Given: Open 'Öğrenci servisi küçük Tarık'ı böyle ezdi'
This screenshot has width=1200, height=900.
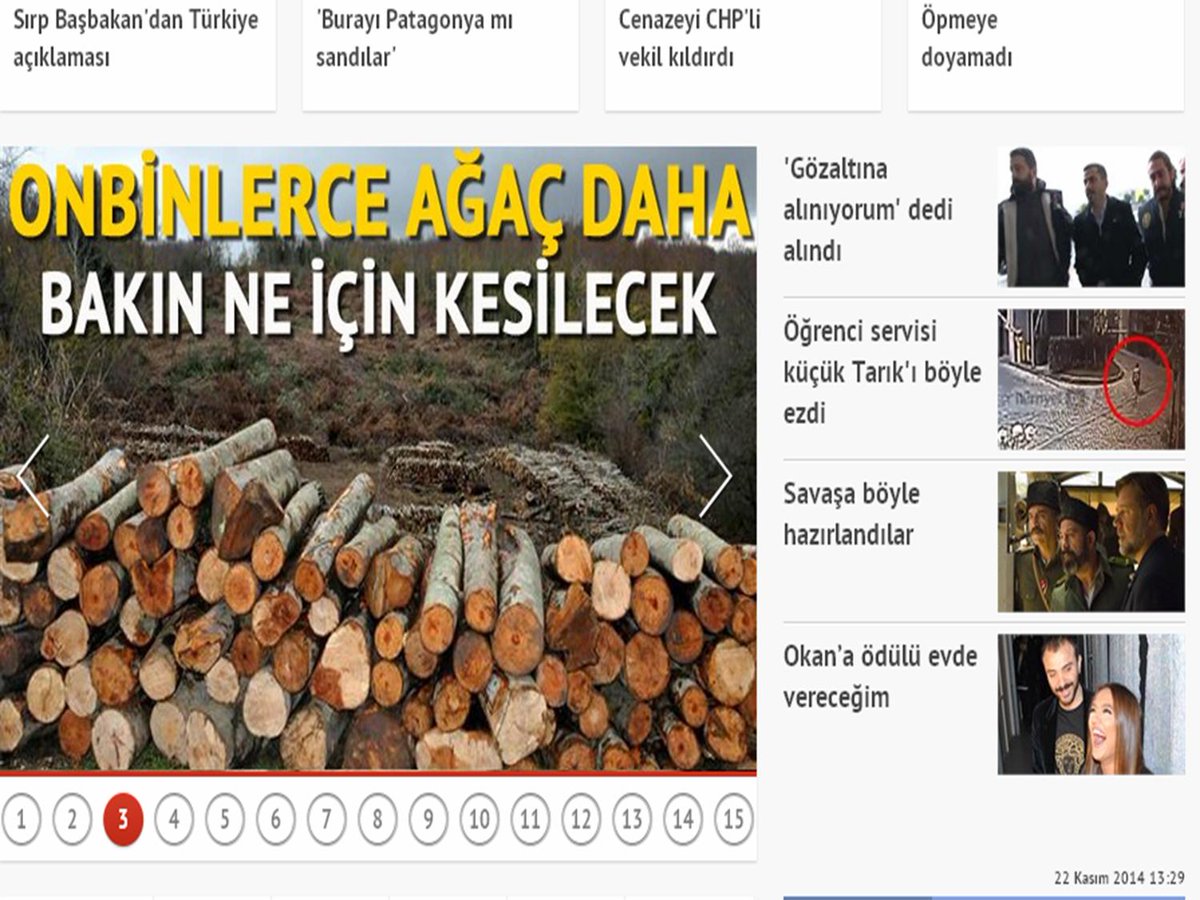Looking at the screenshot, I should [883, 372].
